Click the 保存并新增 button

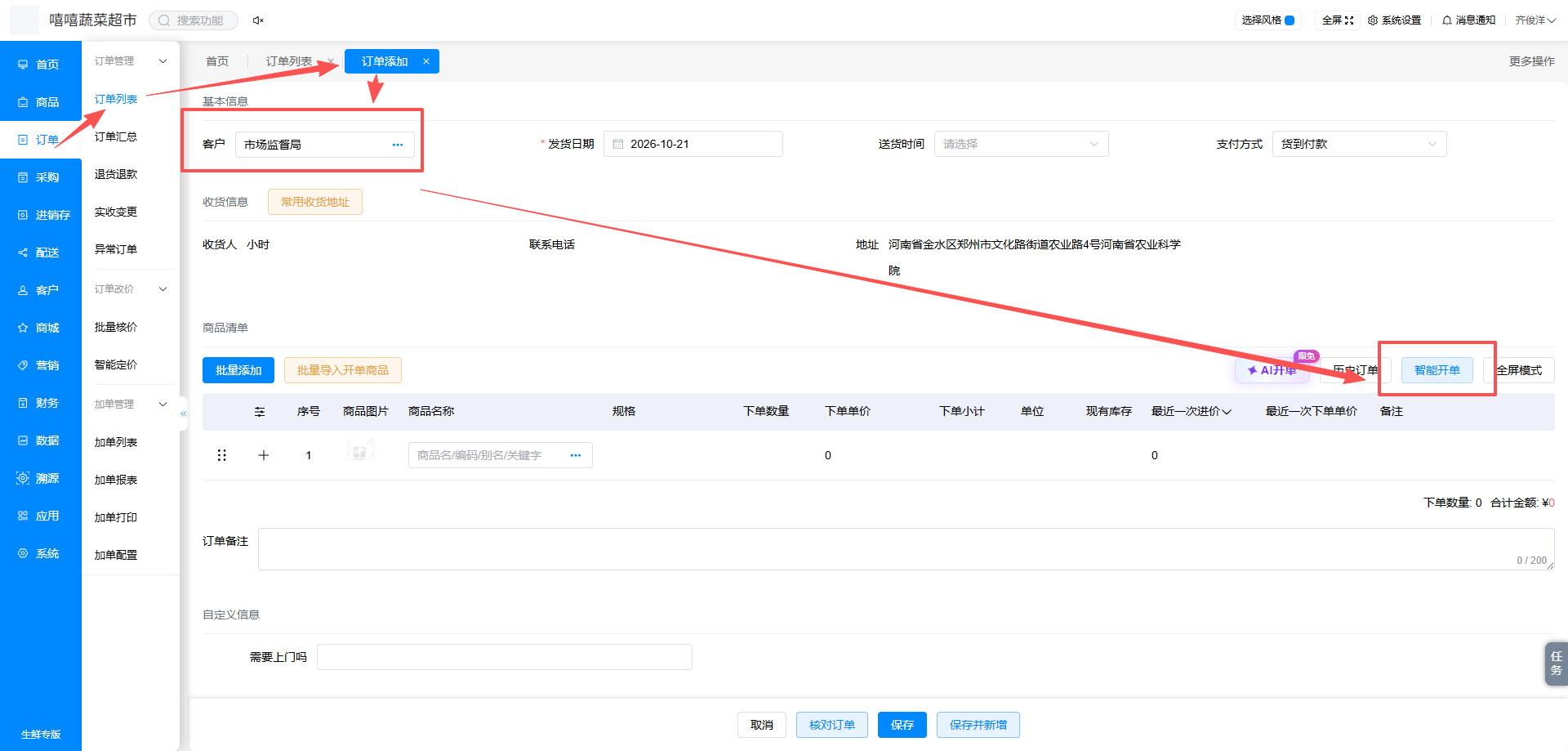tap(978, 725)
